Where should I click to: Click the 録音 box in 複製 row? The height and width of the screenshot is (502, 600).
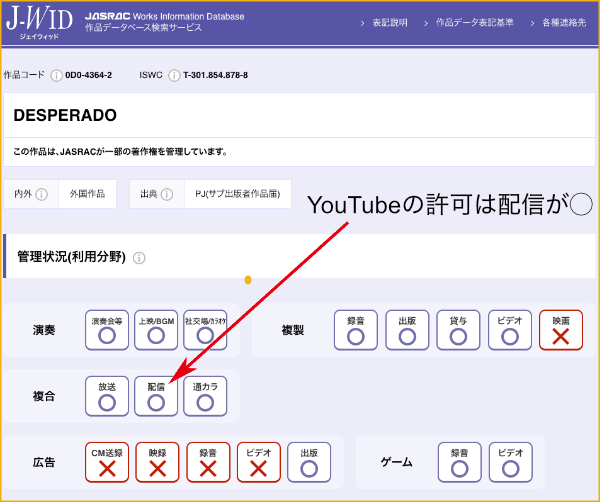pyautogui.click(x=355, y=330)
